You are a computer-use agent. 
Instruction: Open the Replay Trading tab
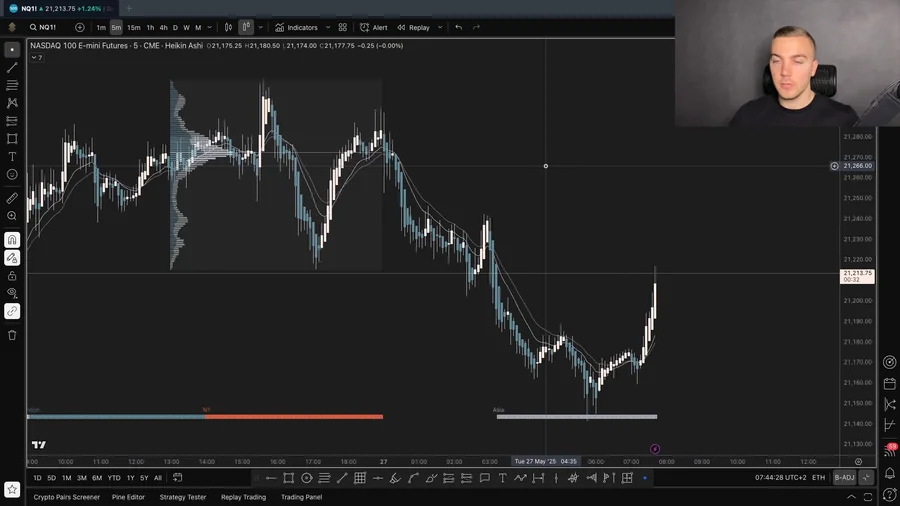(x=243, y=497)
